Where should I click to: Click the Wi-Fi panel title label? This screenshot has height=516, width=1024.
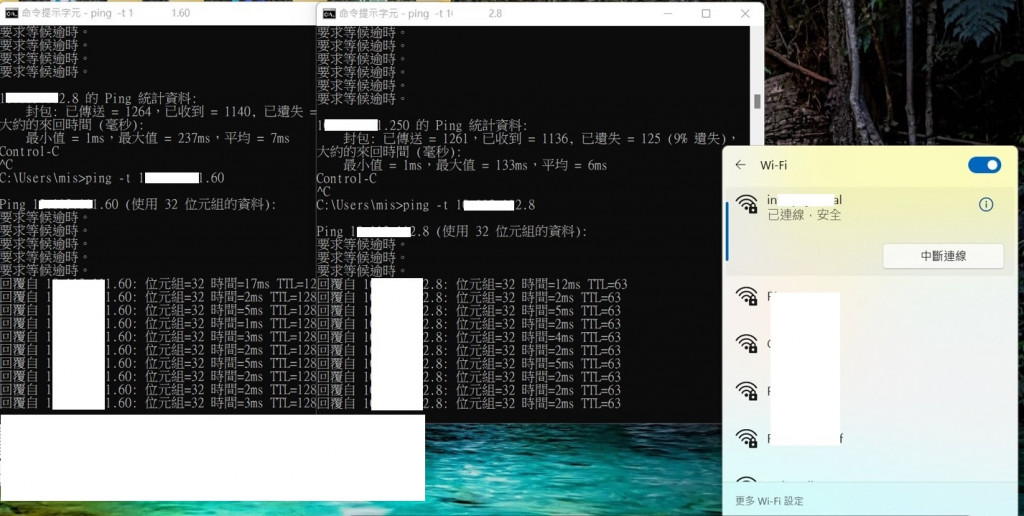(773, 165)
